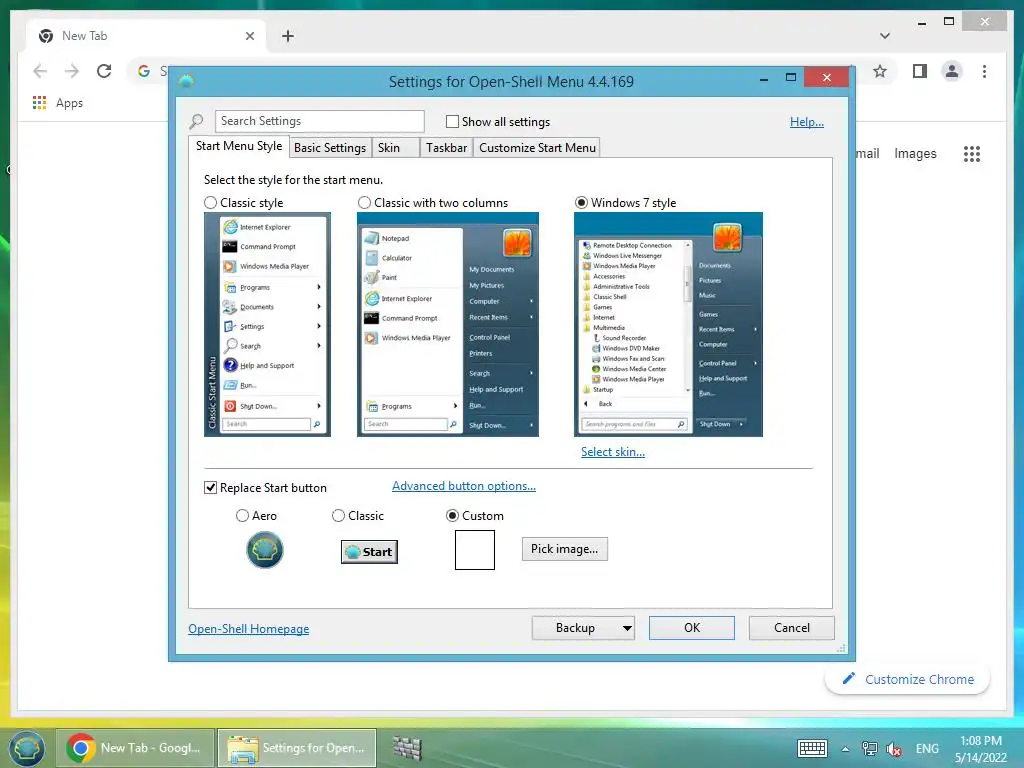Click OK to apply settings
1024x768 pixels.
[x=692, y=628]
